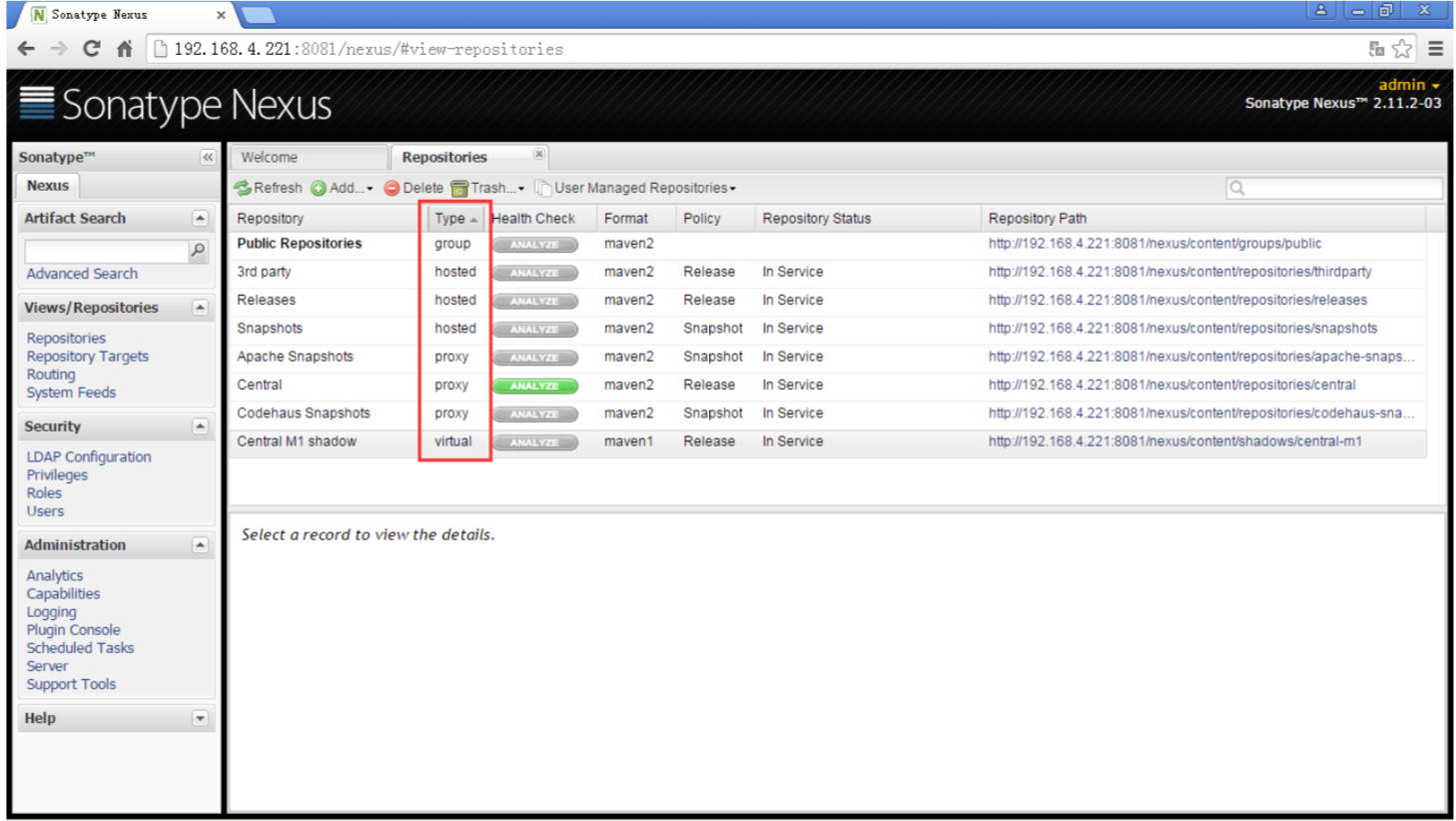The height and width of the screenshot is (821, 1456).
Task: Sort by the Repository Path column header
Action: pos(1203,219)
